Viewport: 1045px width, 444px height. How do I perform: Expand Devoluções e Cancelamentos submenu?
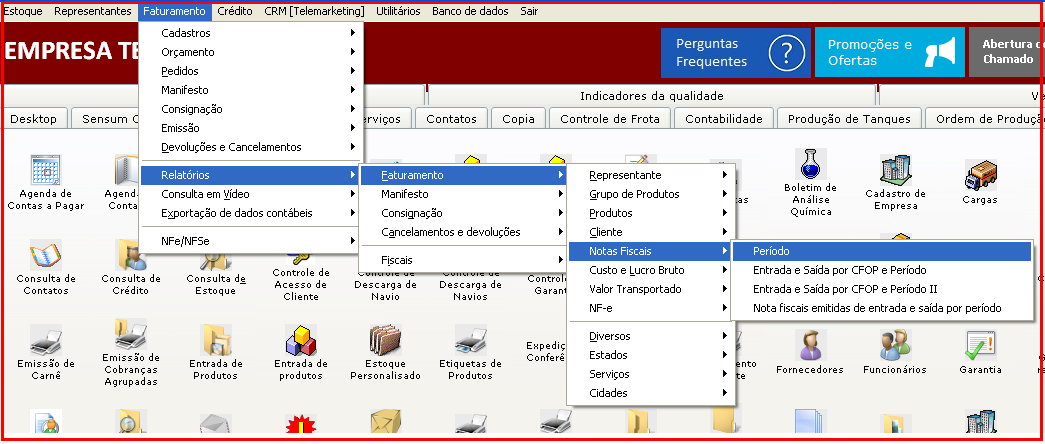[x=251, y=147]
